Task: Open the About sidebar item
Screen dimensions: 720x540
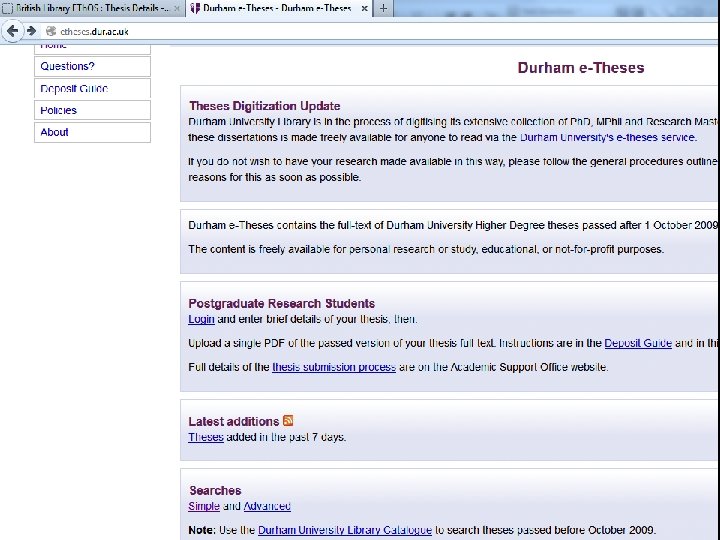Action: click(x=92, y=132)
